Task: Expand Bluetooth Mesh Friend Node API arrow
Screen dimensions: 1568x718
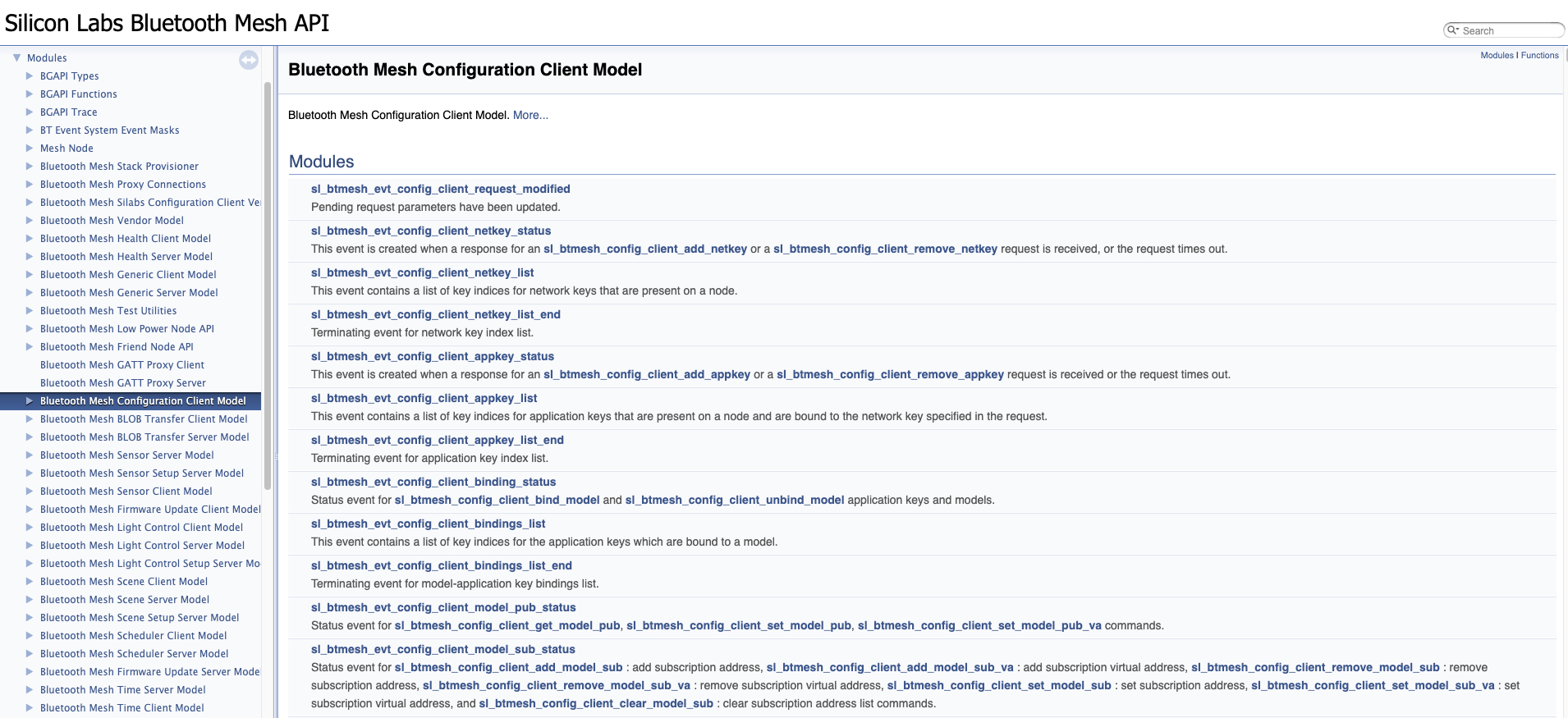Action: (30, 346)
